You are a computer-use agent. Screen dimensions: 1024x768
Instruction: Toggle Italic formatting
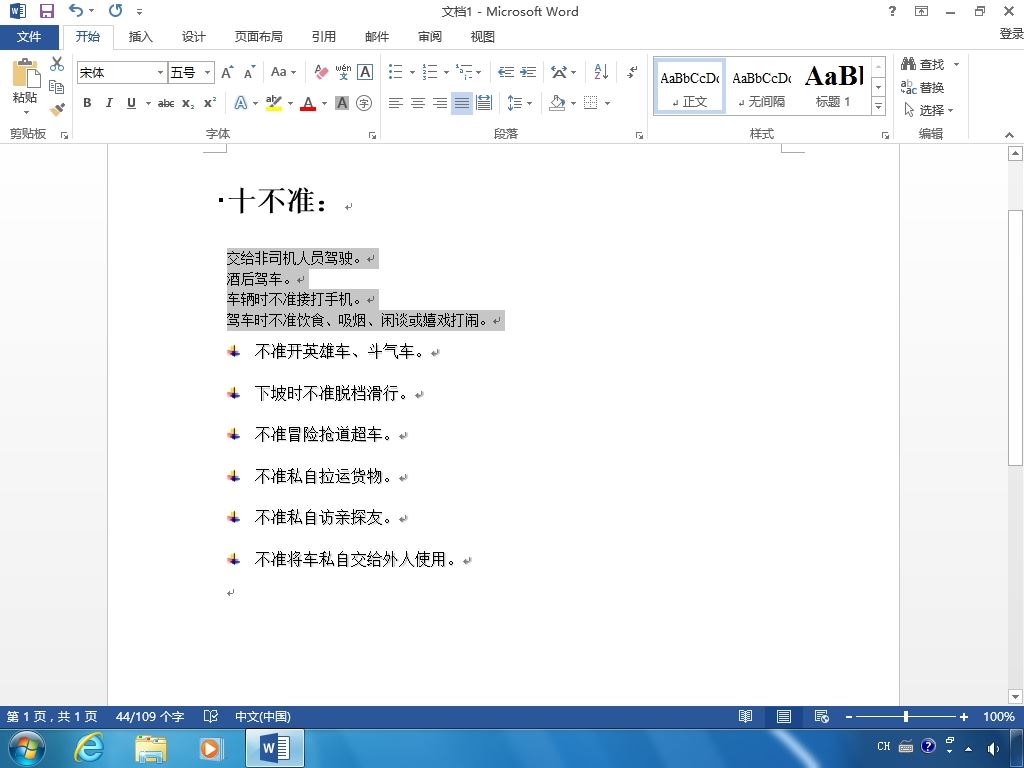coord(109,103)
